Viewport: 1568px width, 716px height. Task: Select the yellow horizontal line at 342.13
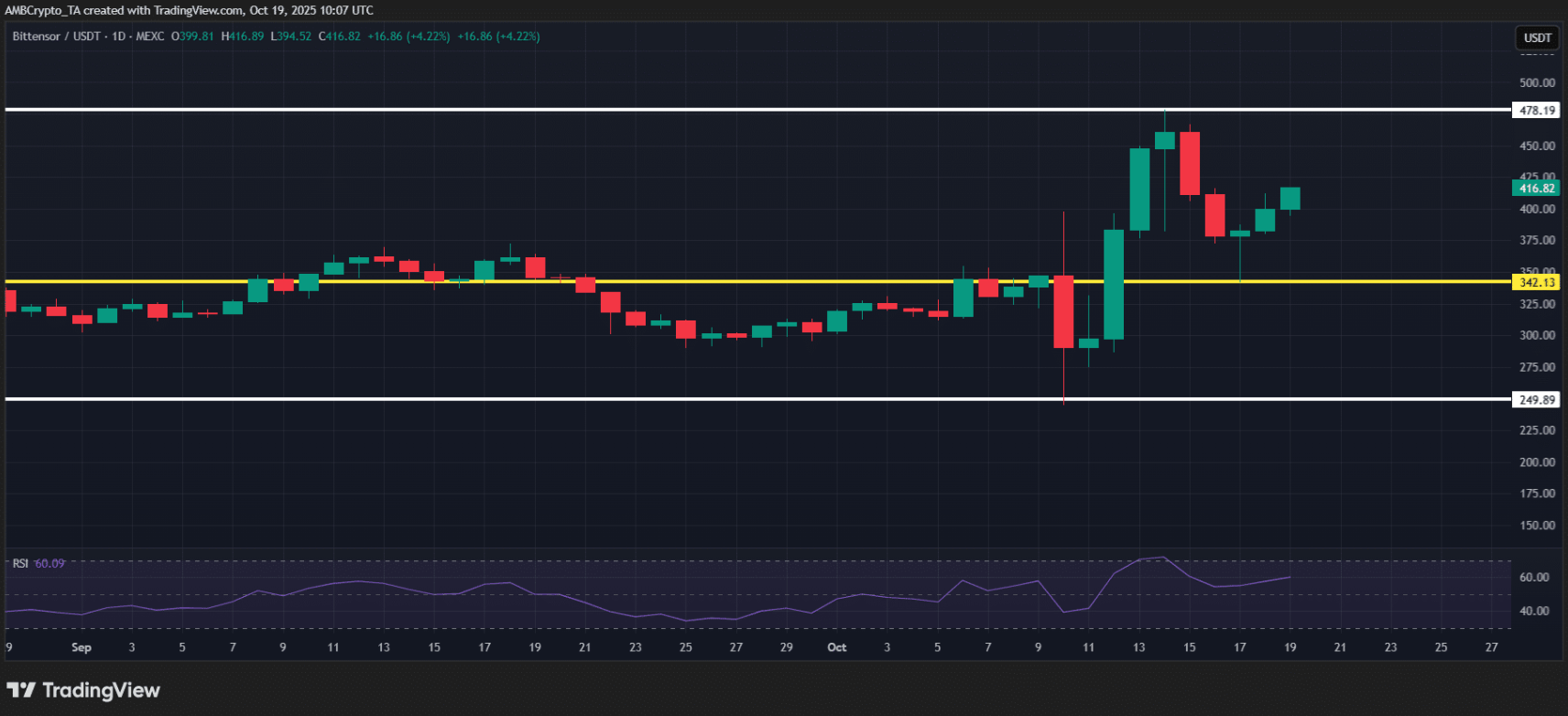(733, 281)
